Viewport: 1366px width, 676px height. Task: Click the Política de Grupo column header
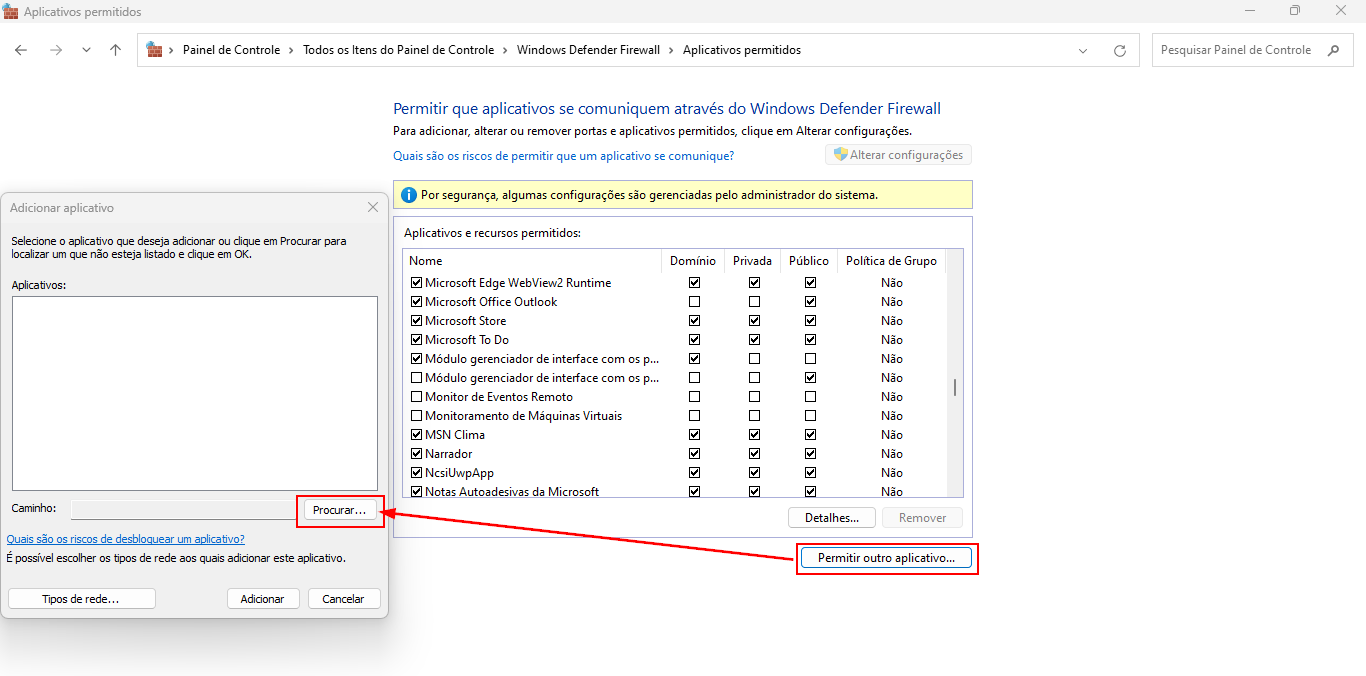[891, 261]
